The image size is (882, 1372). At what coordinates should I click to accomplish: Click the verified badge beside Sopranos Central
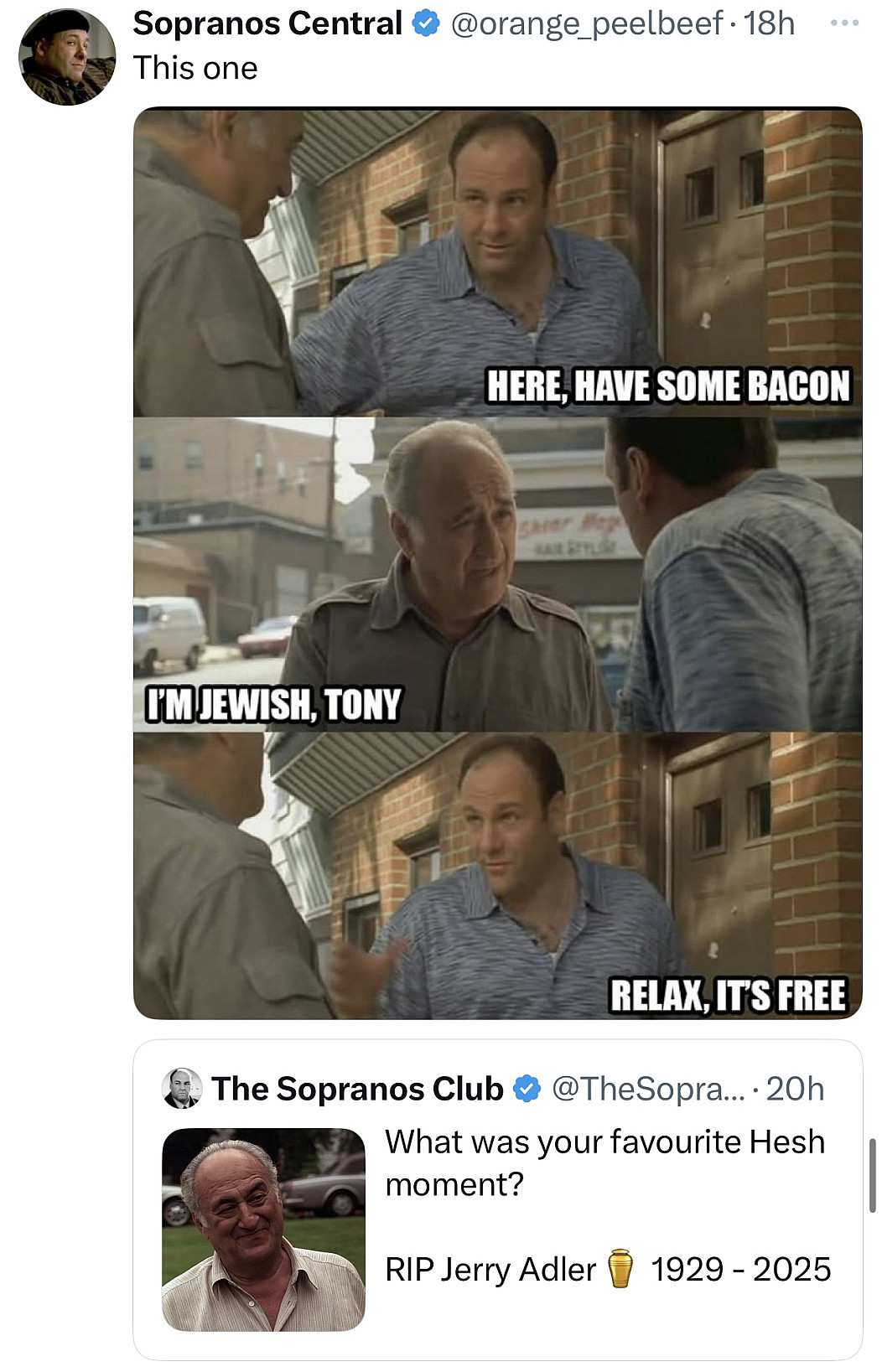pyautogui.click(x=427, y=24)
